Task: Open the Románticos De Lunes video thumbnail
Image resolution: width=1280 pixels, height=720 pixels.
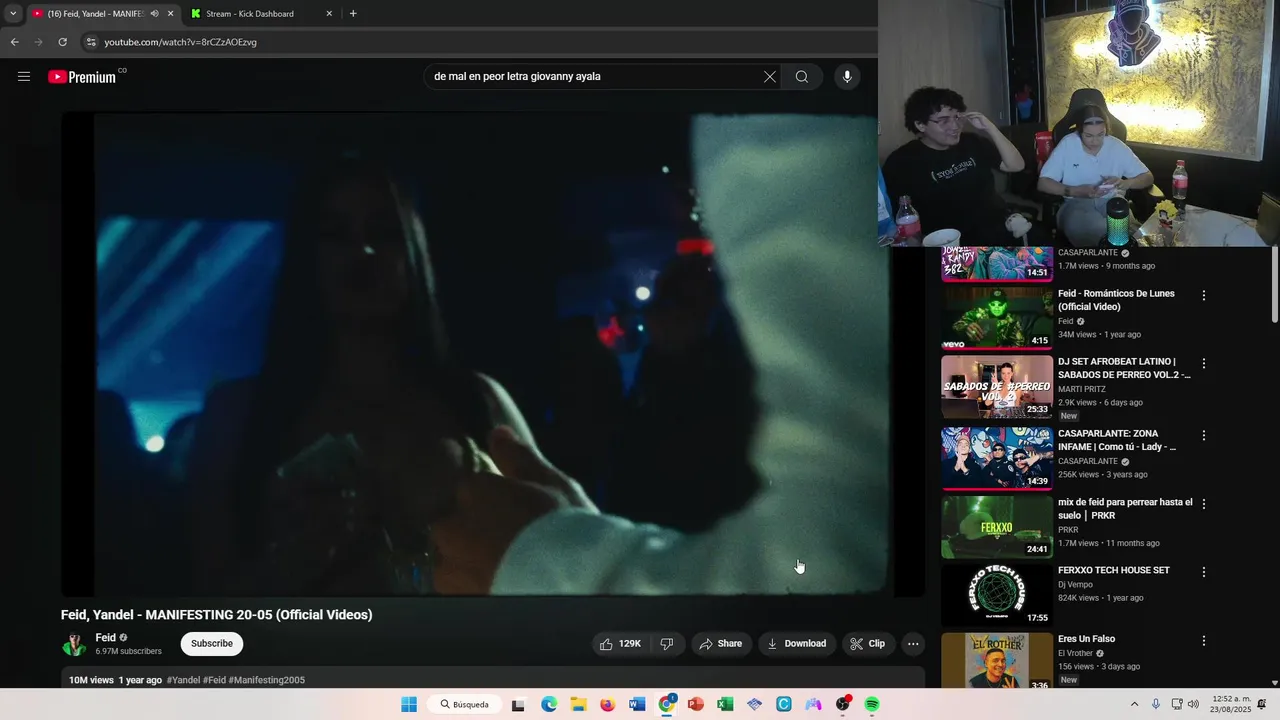Action: (997, 318)
